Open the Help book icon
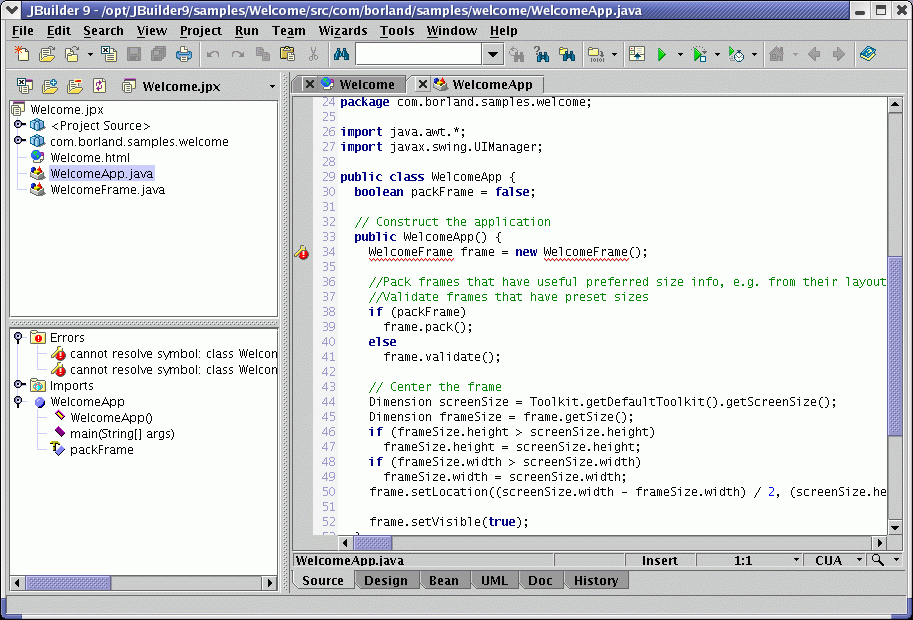Screen dimensions: 913x620 pyautogui.click(x=867, y=55)
